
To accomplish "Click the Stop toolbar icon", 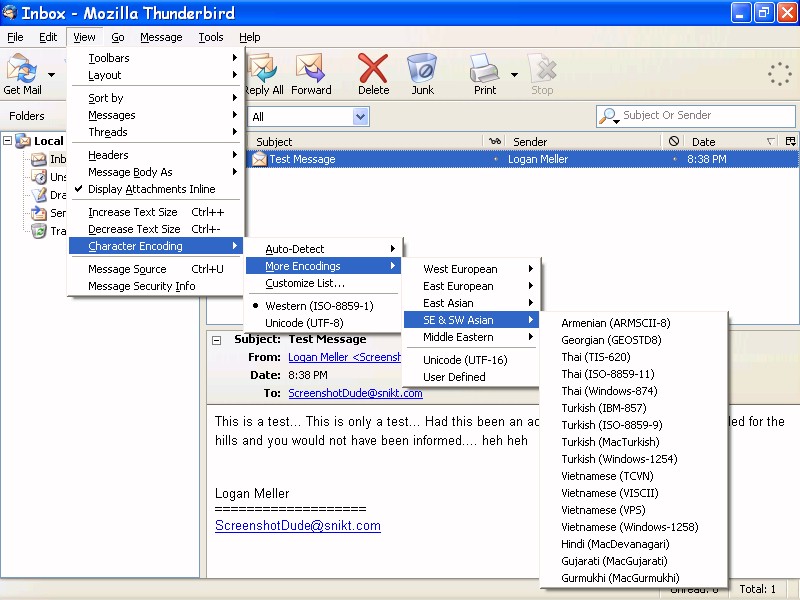I will tap(542, 68).
